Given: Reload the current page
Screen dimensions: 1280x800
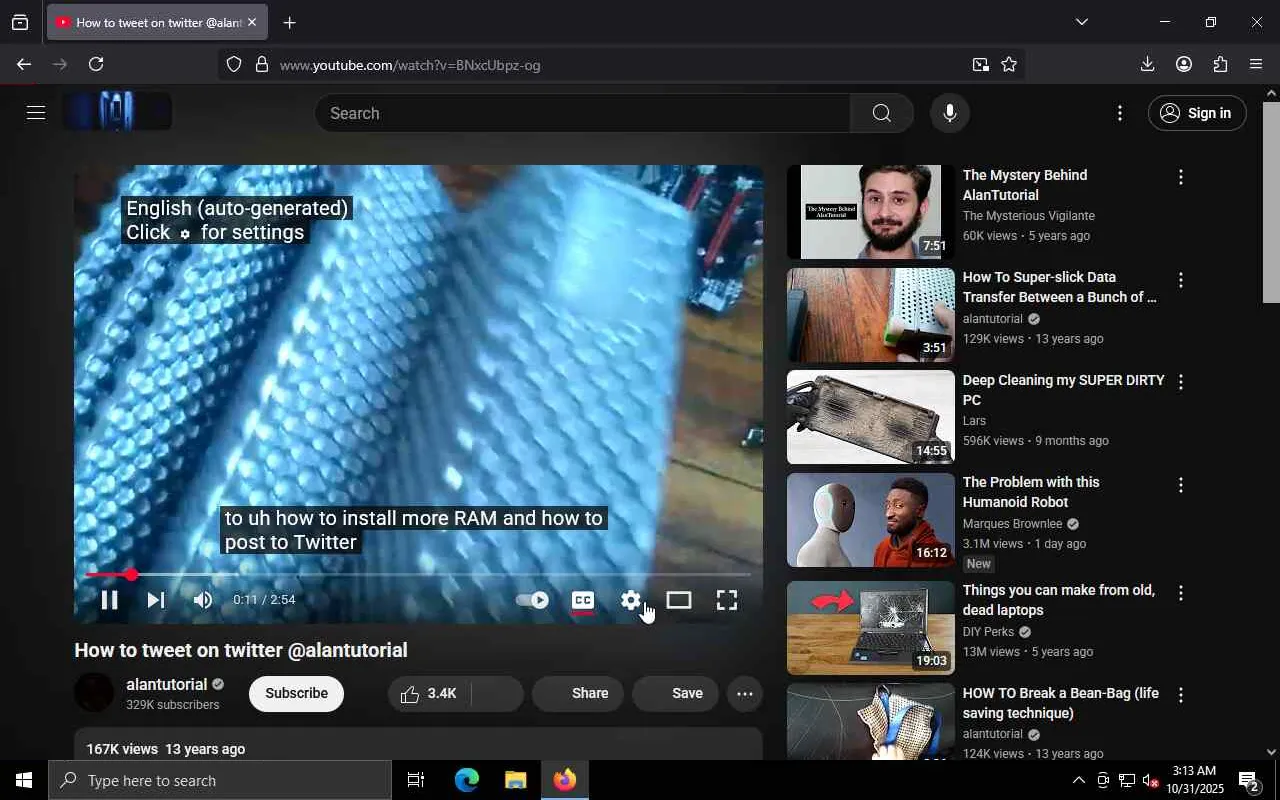Looking at the screenshot, I should tap(96, 64).
